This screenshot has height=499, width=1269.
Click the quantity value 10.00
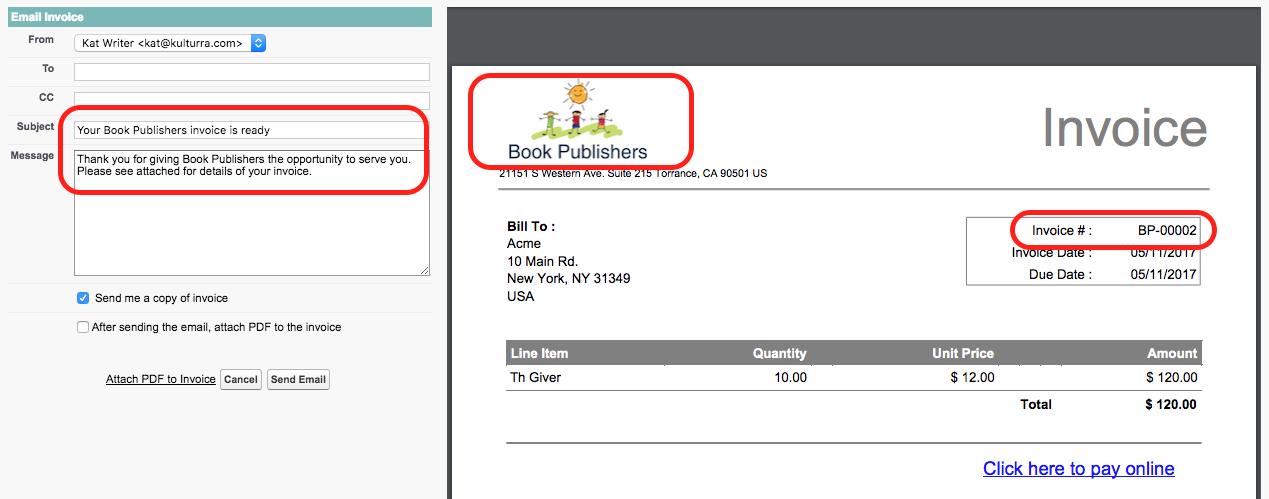(x=790, y=377)
